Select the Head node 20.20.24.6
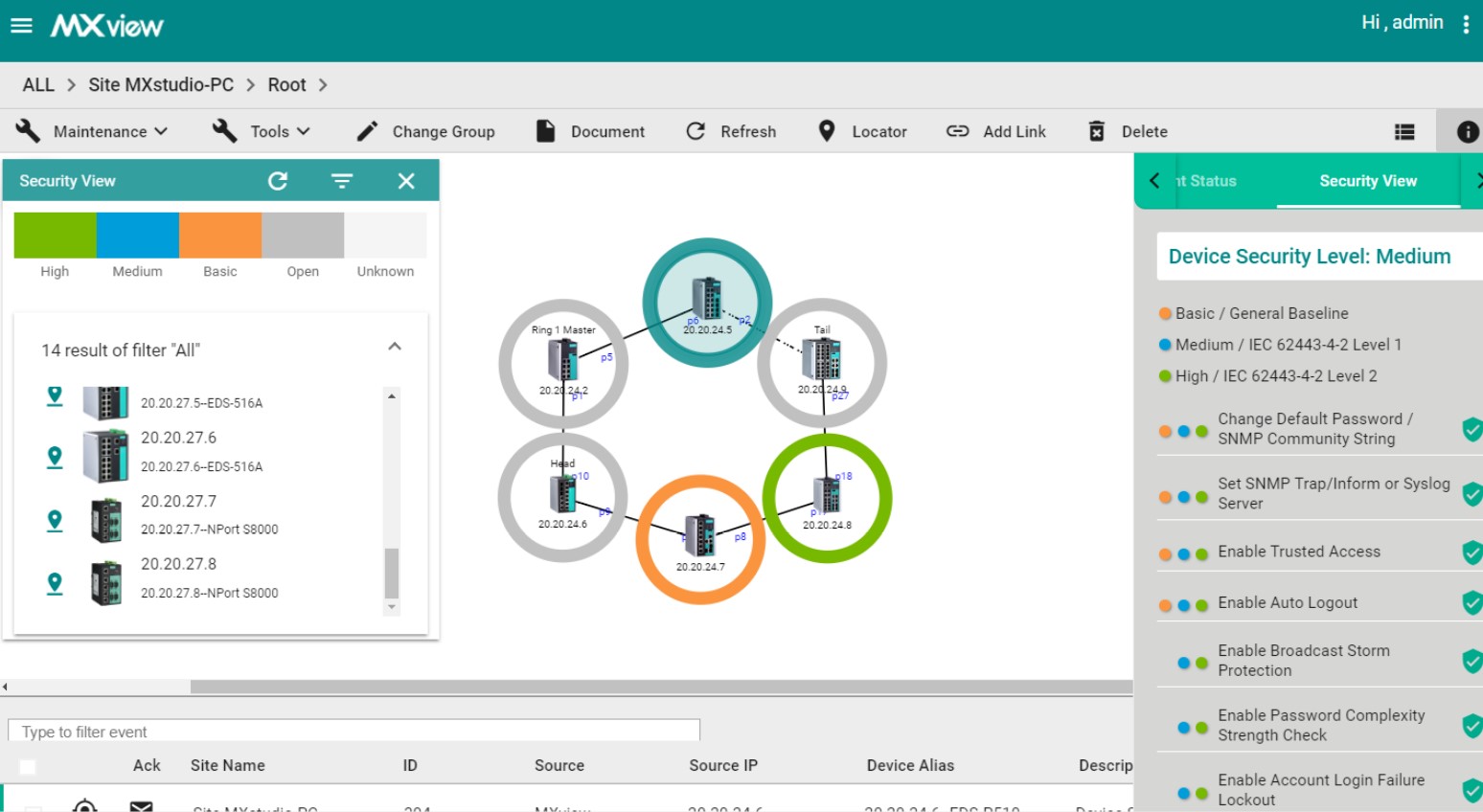The width and height of the screenshot is (1483, 812). pyautogui.click(x=562, y=497)
